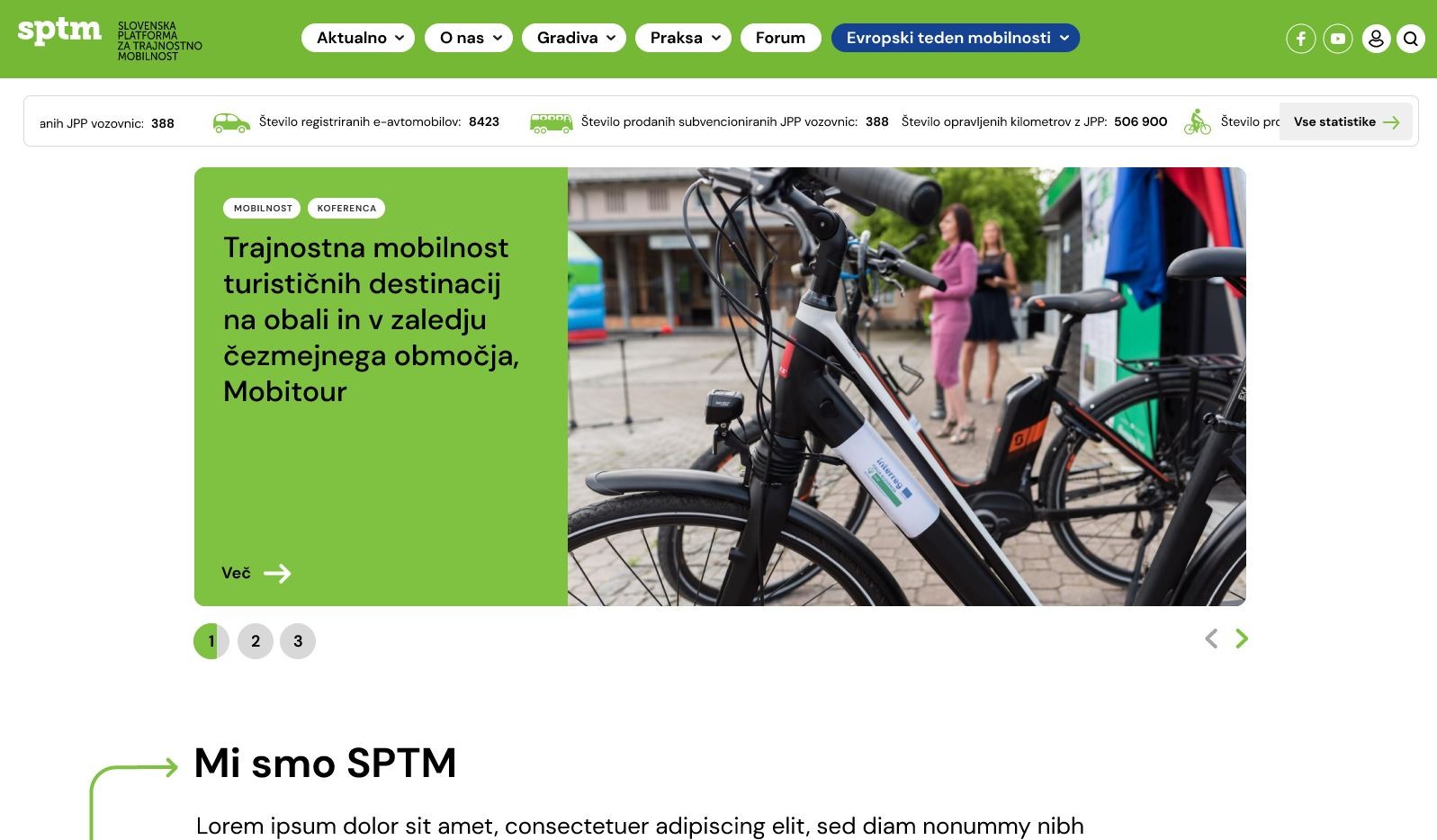This screenshot has height=840, width=1437.
Task: Open the search magnifier icon
Action: (x=1411, y=39)
